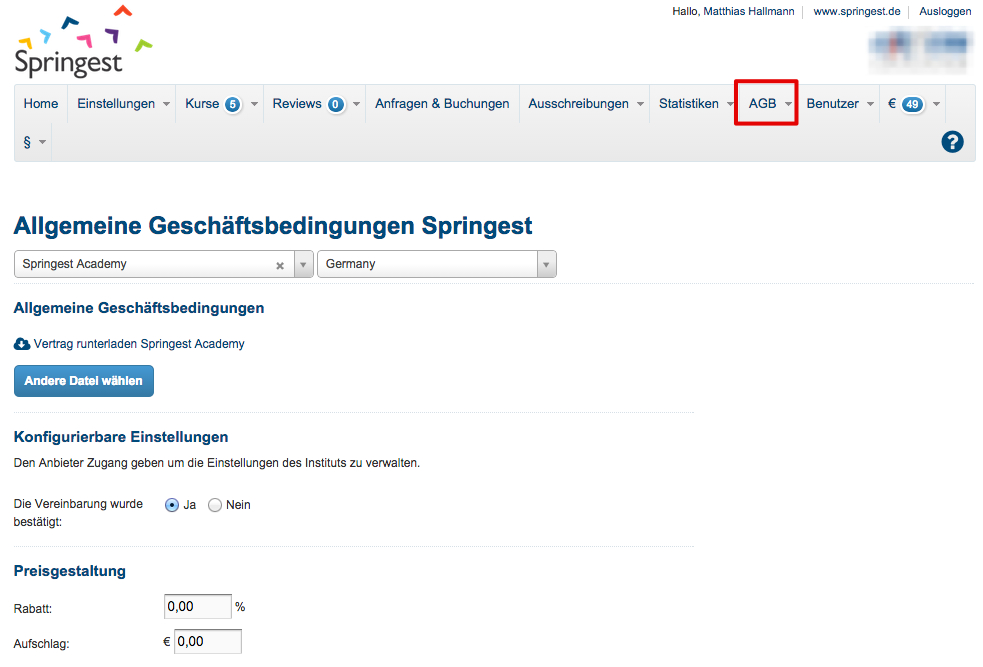
Task: Open the Benutzer menu item
Action: 833,103
